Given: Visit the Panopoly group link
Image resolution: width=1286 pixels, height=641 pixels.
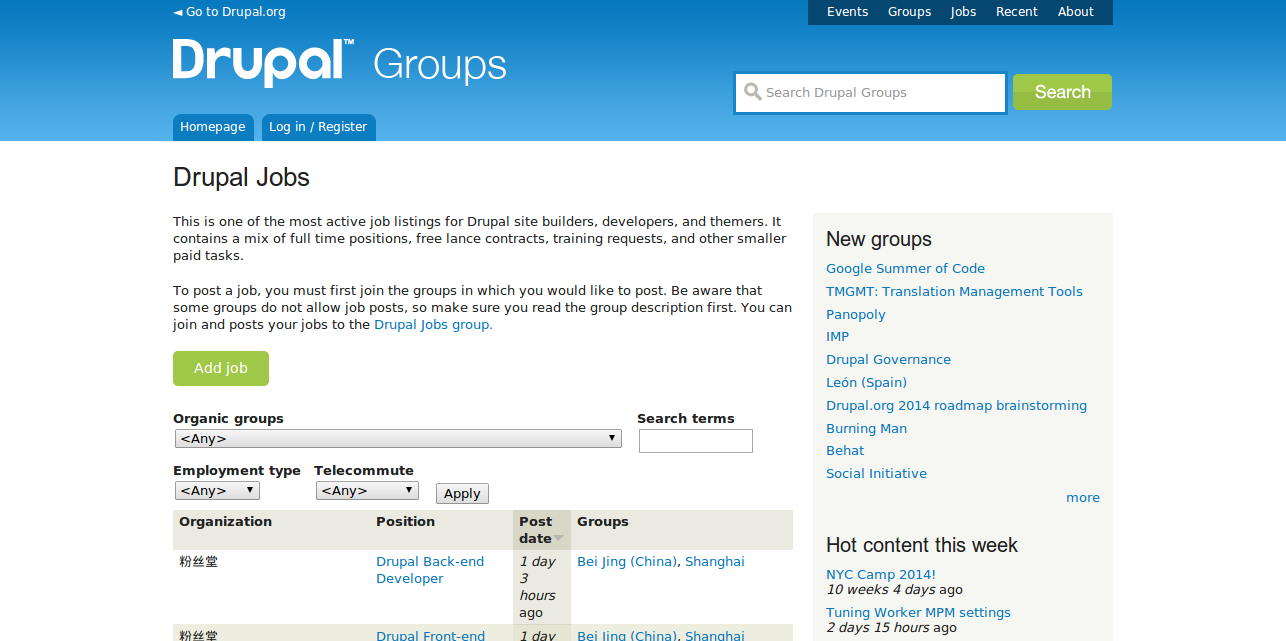Looking at the screenshot, I should click(856, 315).
